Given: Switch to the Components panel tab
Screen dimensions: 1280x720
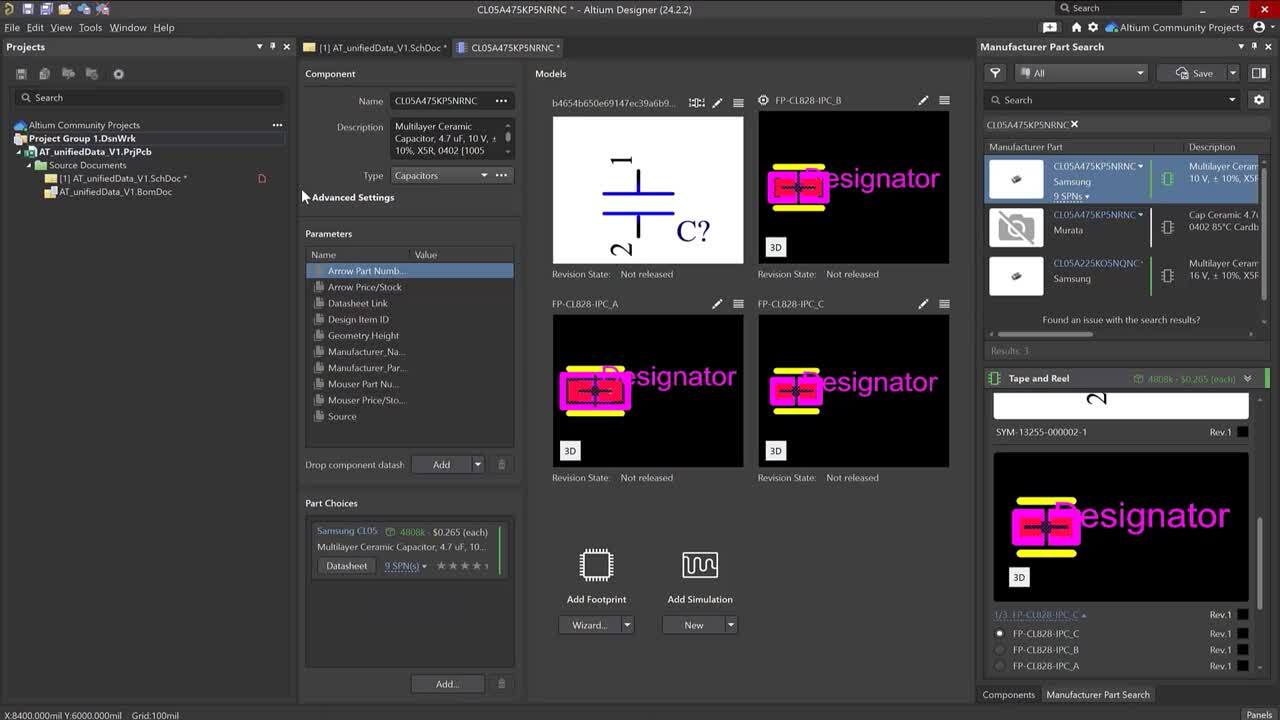Looking at the screenshot, I should (x=1008, y=695).
